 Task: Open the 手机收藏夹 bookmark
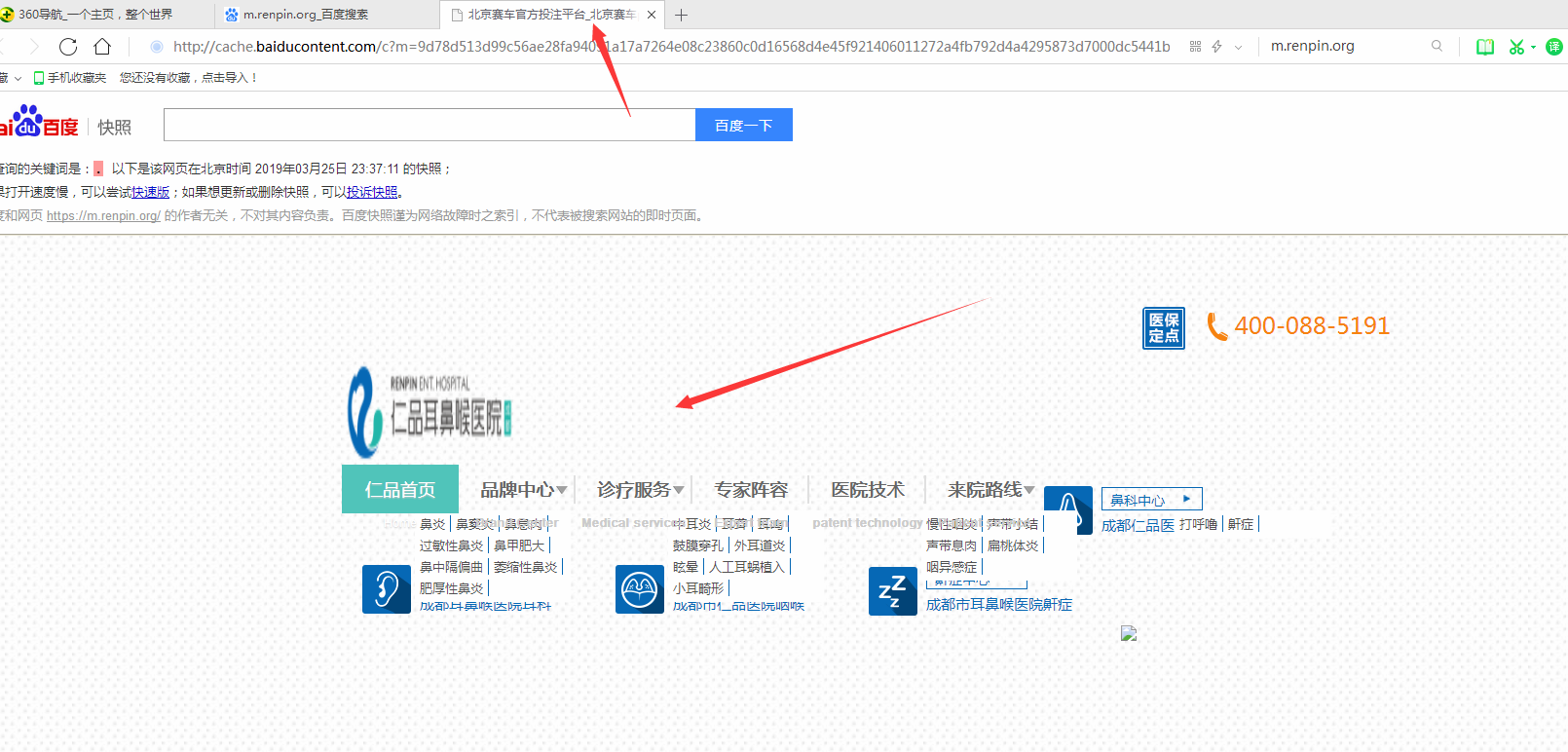(70, 78)
